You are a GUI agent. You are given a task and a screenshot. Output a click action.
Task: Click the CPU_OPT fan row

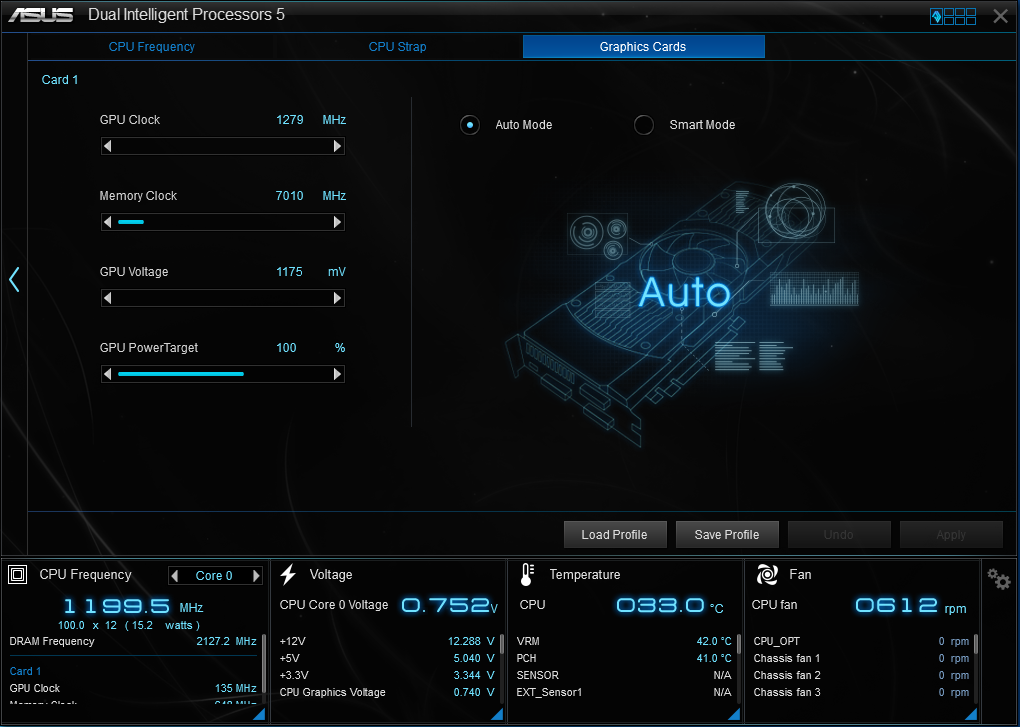pyautogui.click(x=861, y=641)
